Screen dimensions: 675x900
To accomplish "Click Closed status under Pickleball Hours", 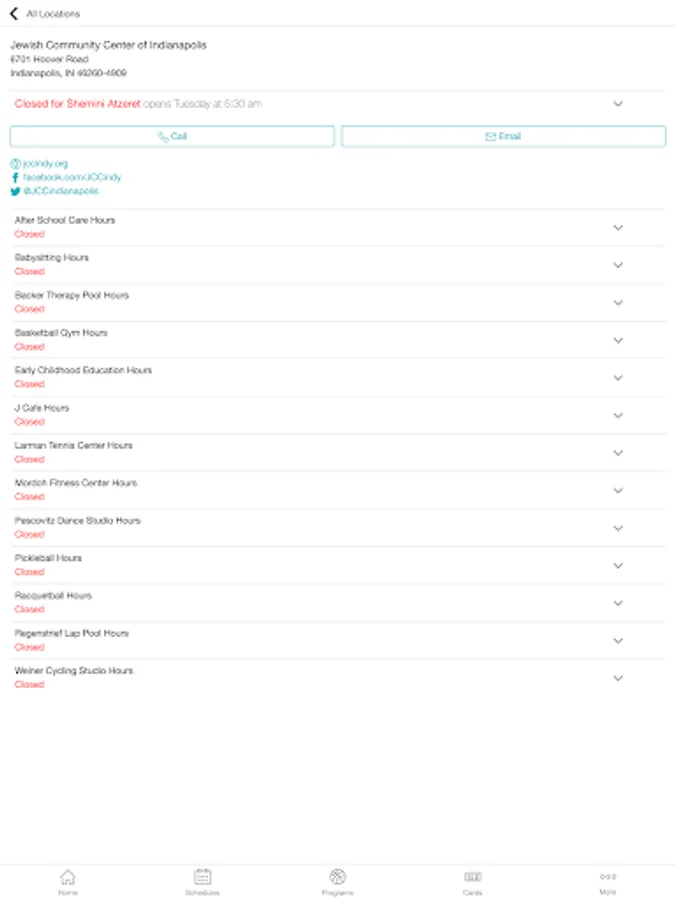I will click(29, 572).
